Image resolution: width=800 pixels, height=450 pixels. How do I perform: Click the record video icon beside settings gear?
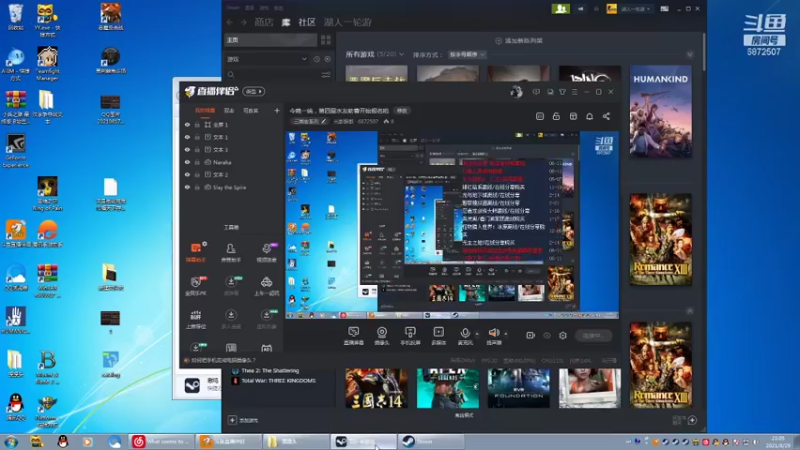click(531, 335)
